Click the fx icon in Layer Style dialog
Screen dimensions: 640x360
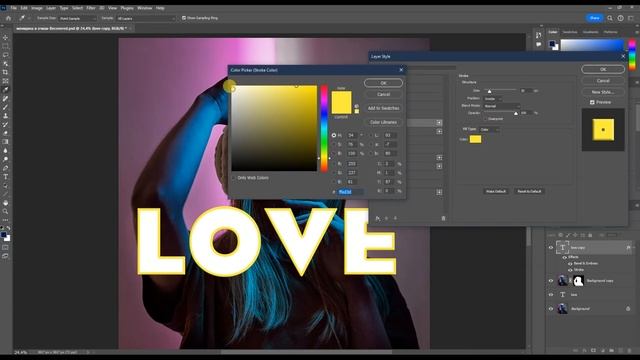[x=378, y=218]
